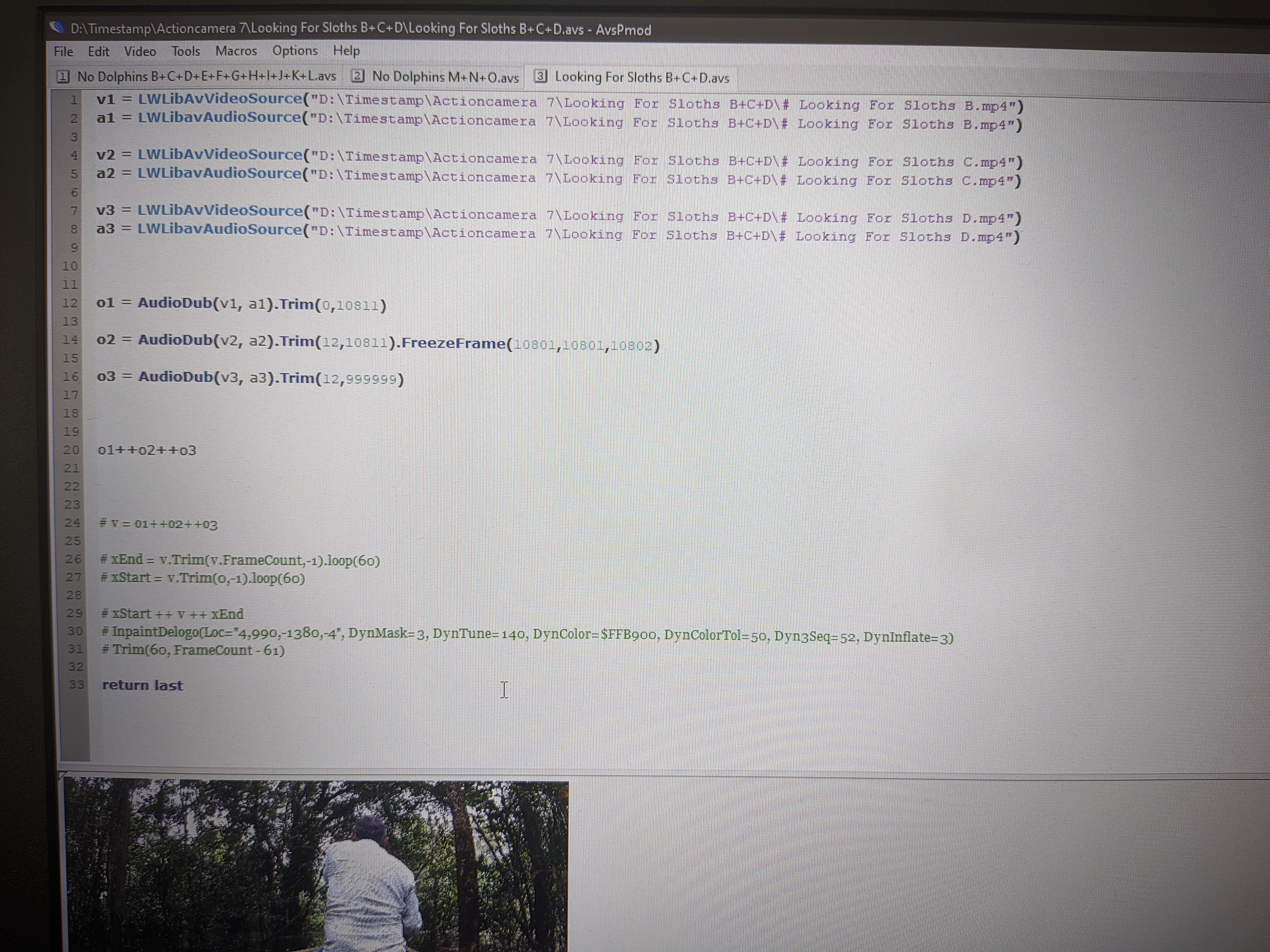Image resolution: width=1270 pixels, height=952 pixels.
Task: Select Looking For Sloths B+C+D.avs tab
Action: point(632,77)
